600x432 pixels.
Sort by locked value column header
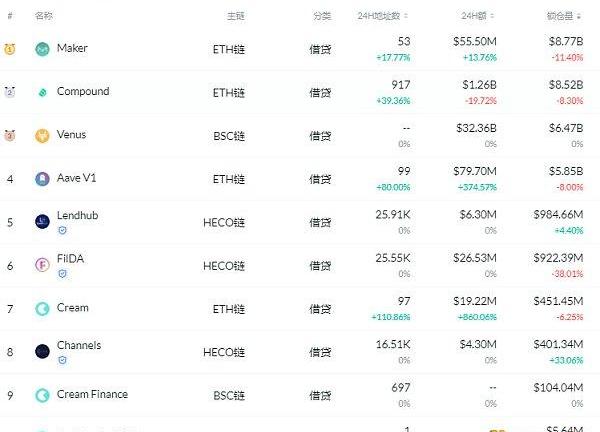pyautogui.click(x=564, y=16)
